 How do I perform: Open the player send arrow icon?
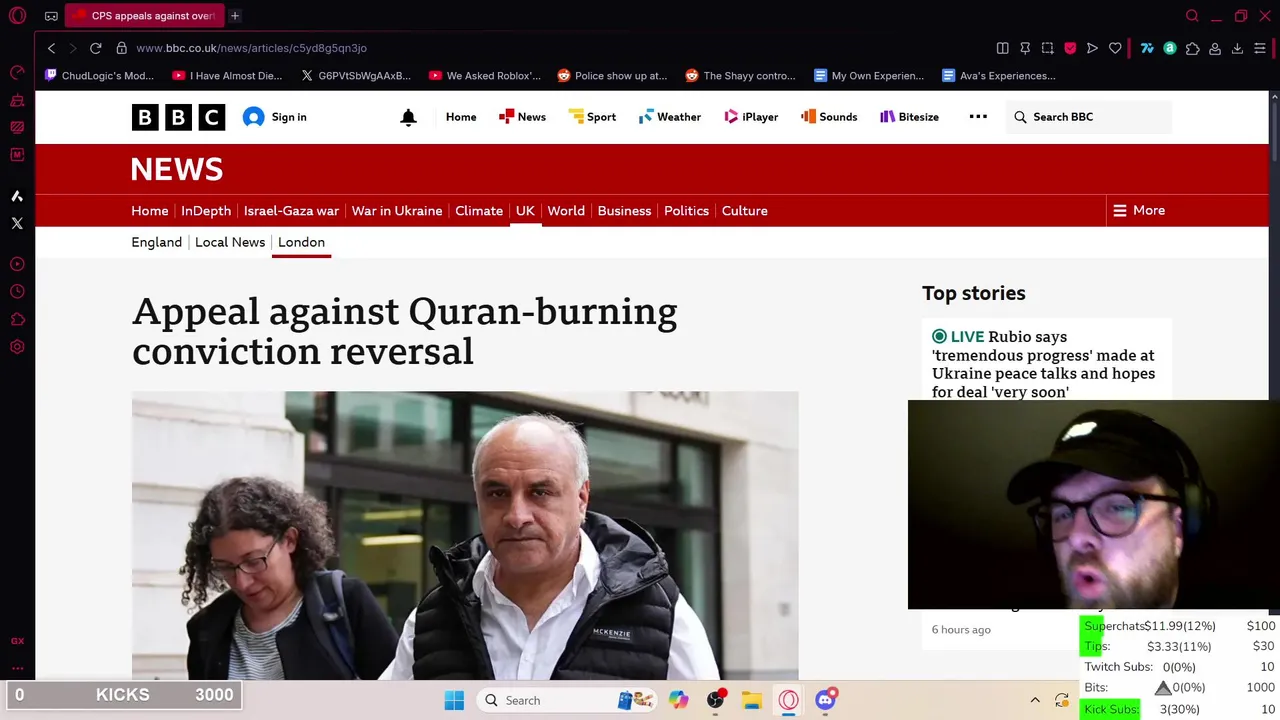click(x=1092, y=48)
